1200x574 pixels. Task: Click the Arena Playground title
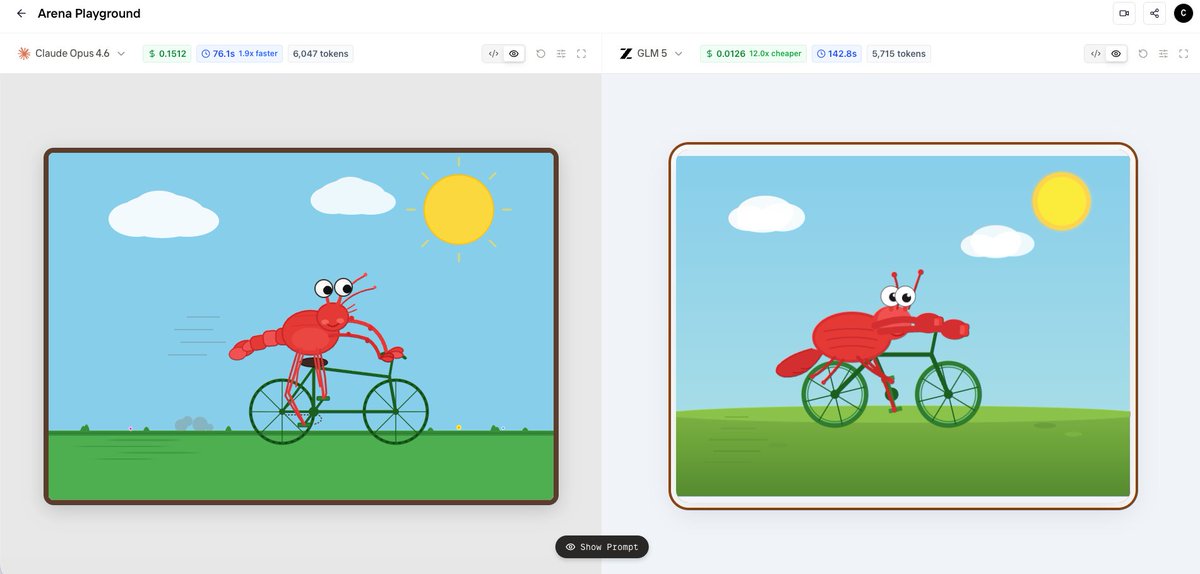[89, 14]
